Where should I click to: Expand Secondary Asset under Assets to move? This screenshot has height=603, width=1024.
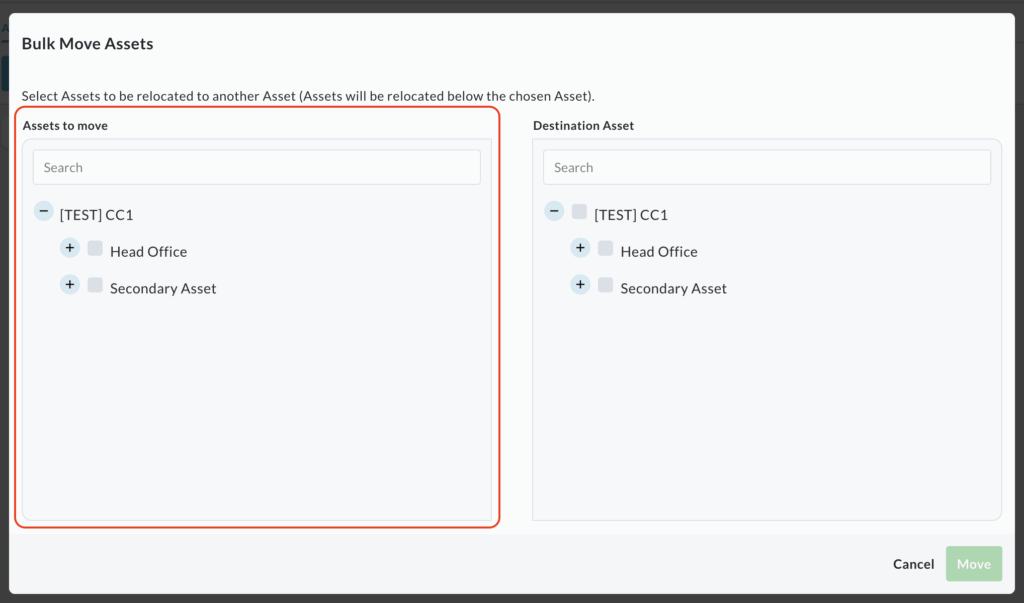(69, 285)
